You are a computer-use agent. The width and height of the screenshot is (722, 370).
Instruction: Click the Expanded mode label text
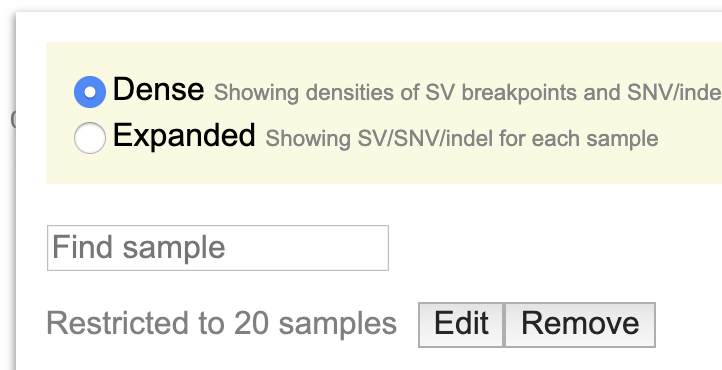click(184, 136)
